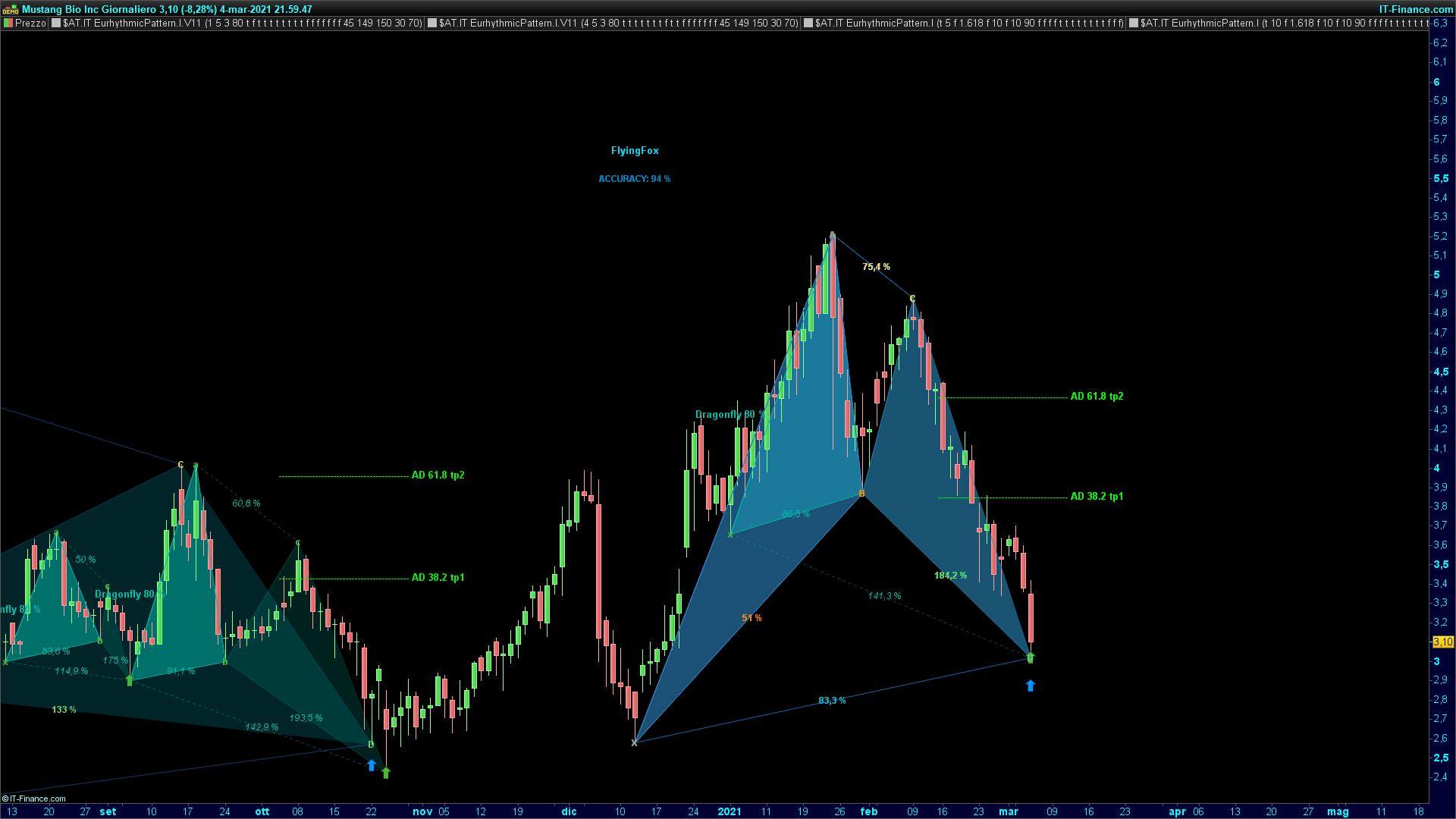1456x819 pixels.
Task: Click the yellow C point marker in February
Action: [912, 299]
